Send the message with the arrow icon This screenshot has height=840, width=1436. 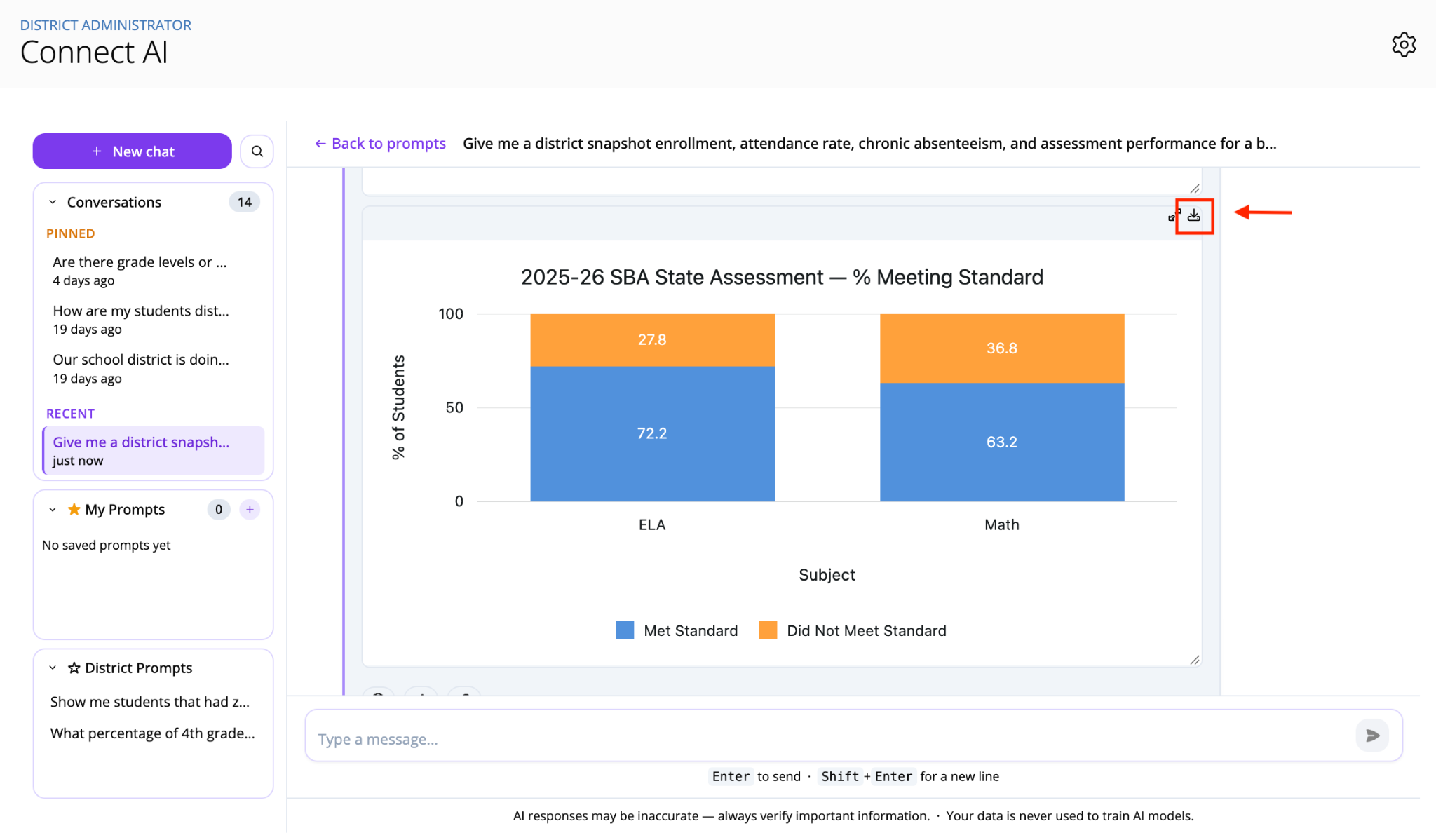click(x=1372, y=736)
